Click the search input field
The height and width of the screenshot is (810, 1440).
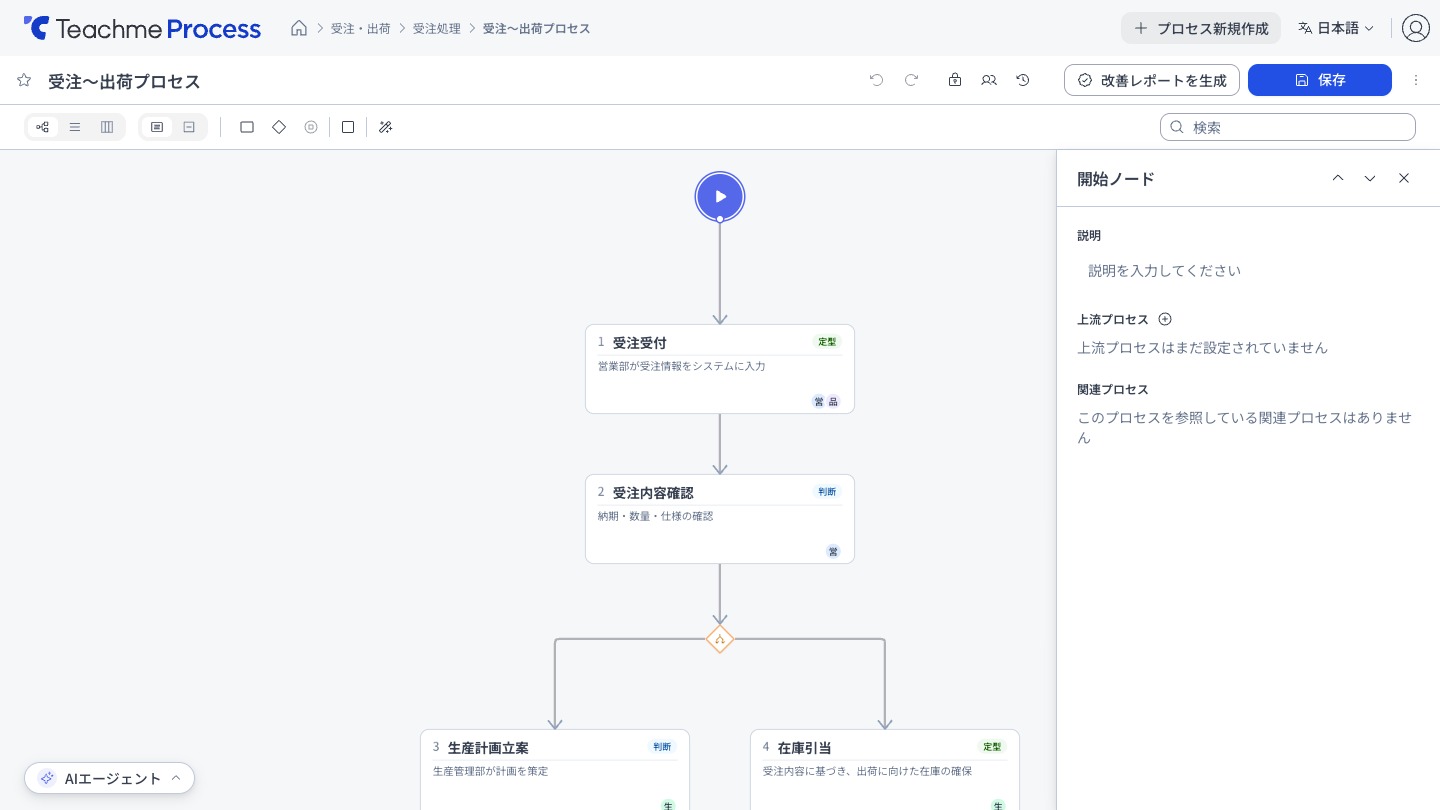tap(1288, 127)
